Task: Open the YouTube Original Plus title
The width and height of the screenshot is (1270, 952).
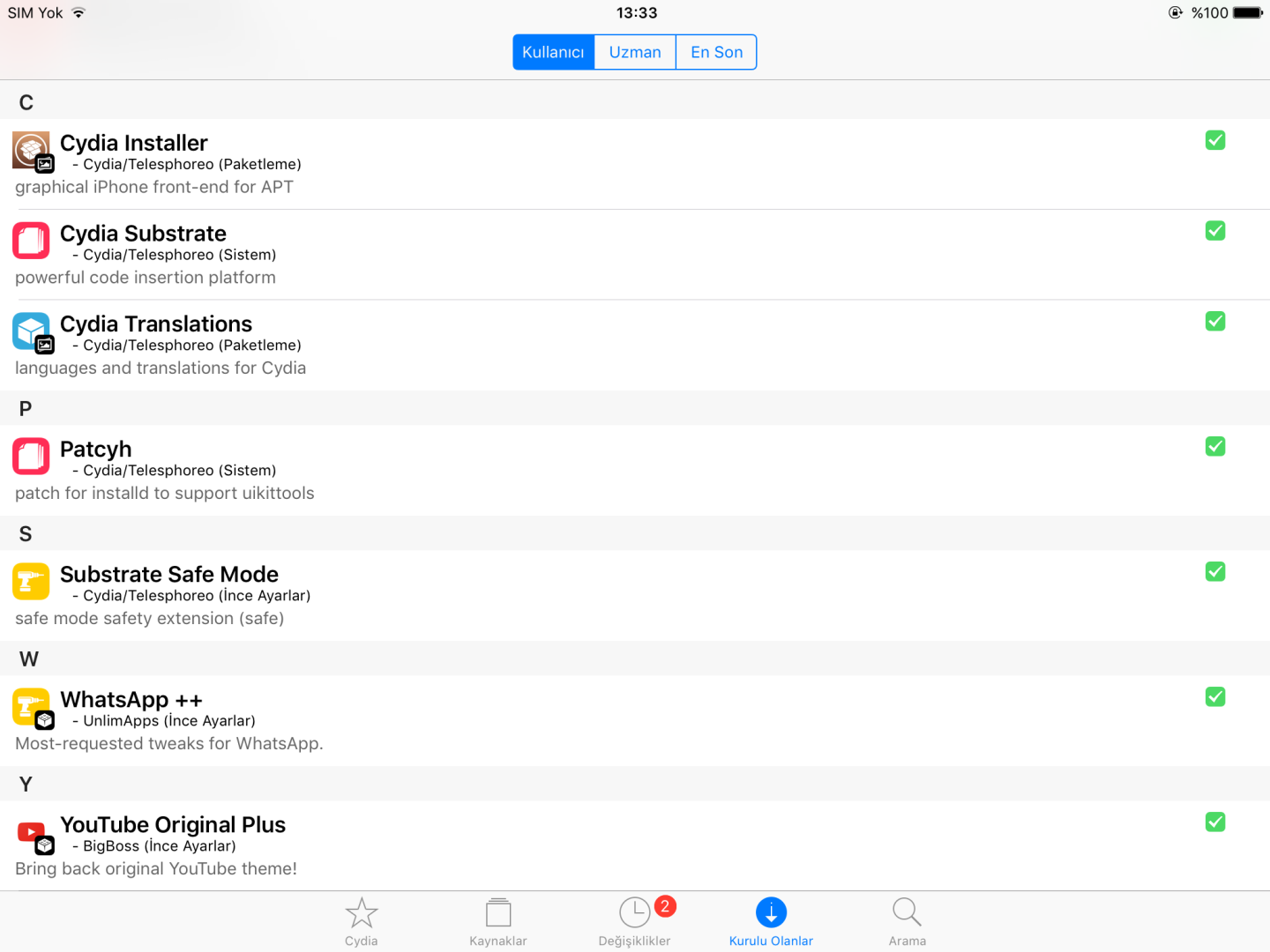Action: 173,825
